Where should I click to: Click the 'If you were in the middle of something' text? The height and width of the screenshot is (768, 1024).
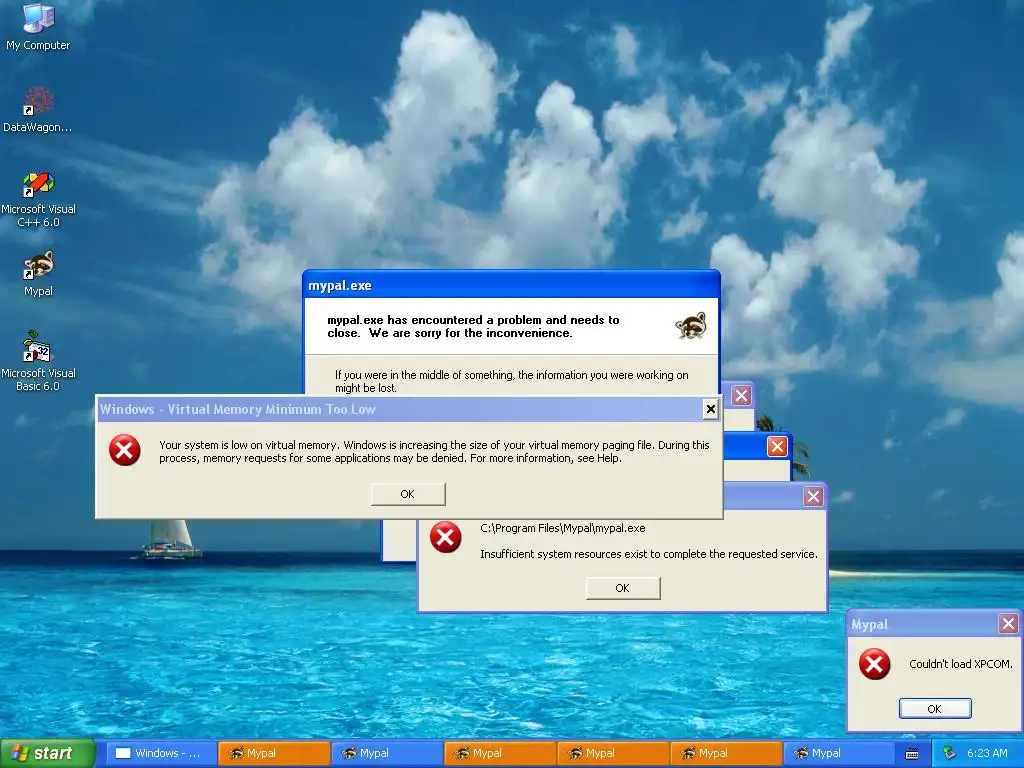click(511, 381)
